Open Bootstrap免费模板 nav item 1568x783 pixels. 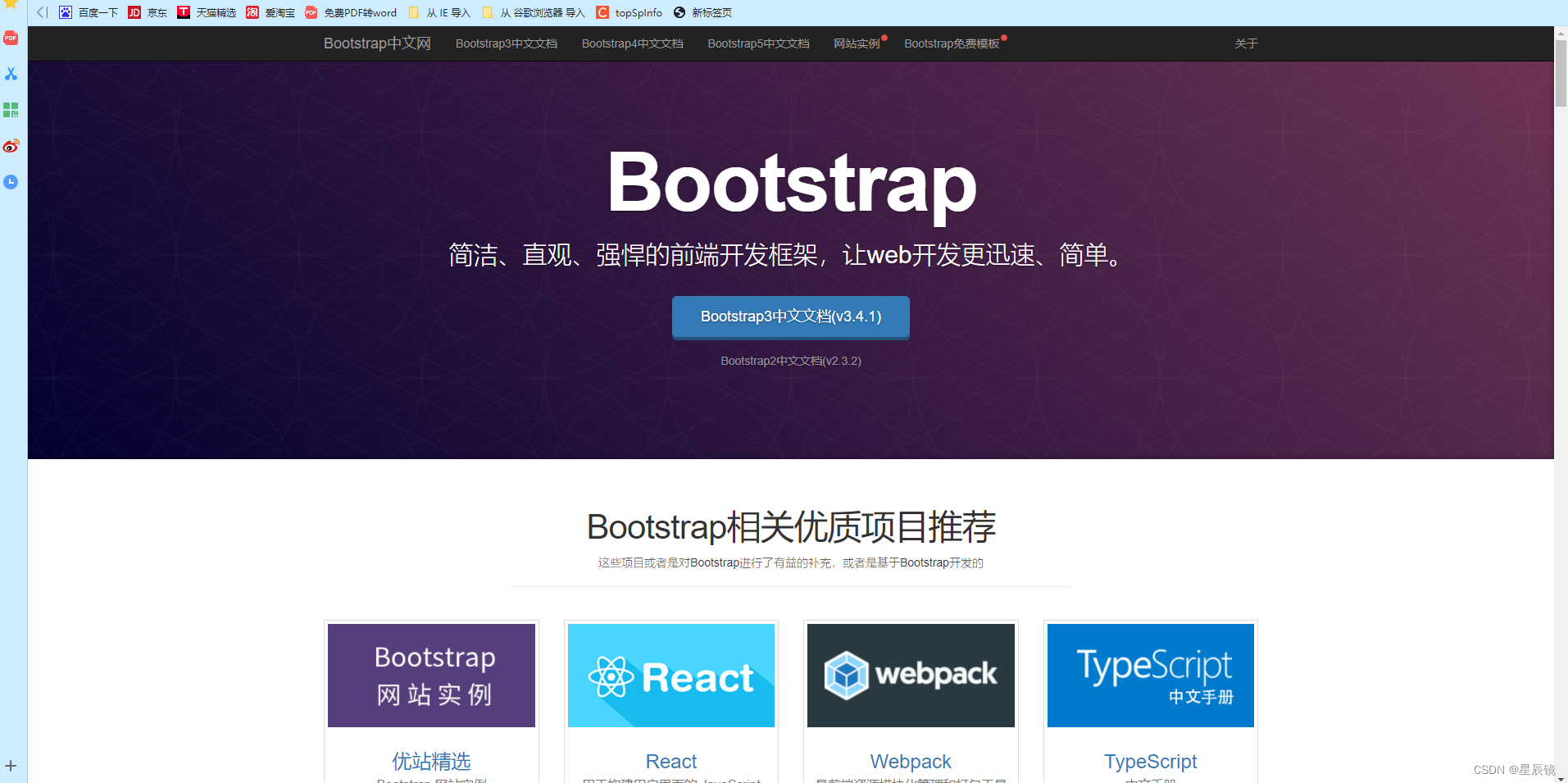pos(952,43)
